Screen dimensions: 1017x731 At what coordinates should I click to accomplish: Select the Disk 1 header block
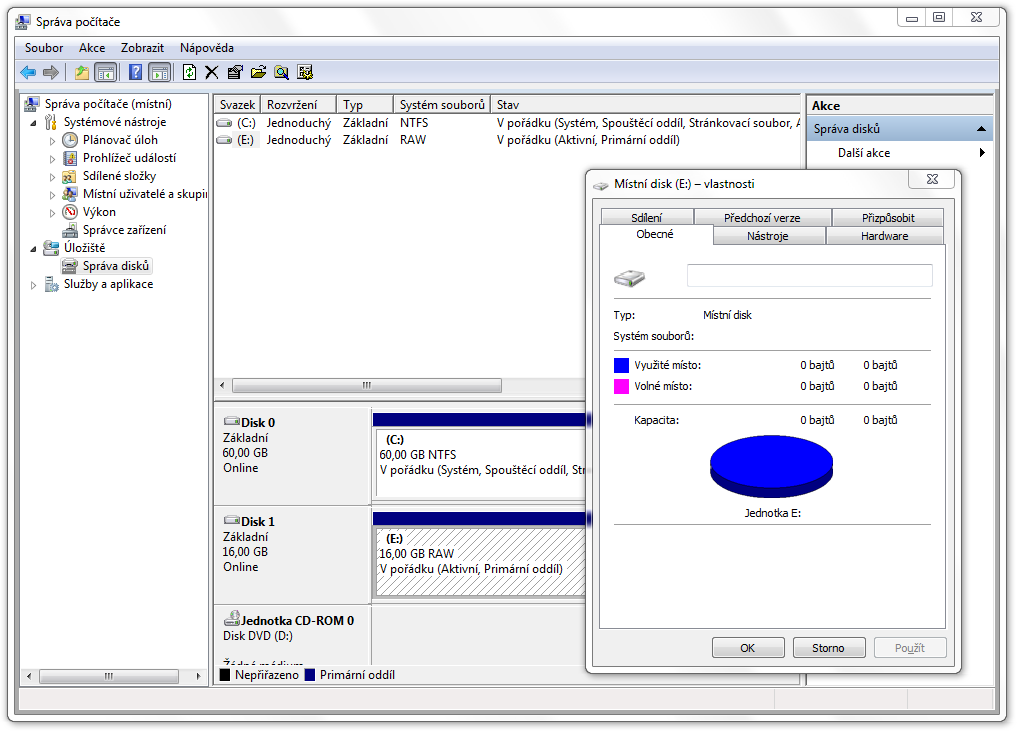(x=293, y=555)
